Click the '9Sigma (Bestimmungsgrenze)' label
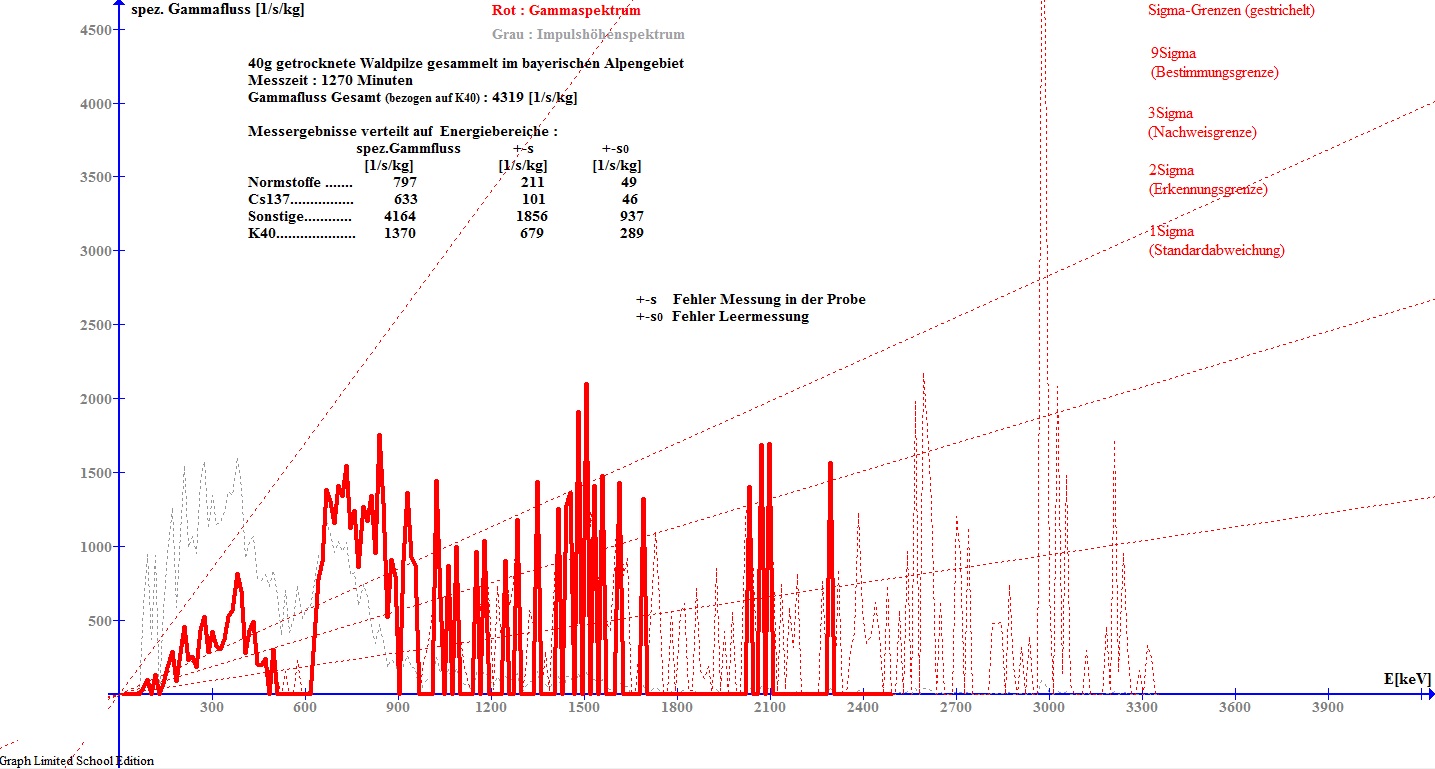Image resolution: width=1435 pixels, height=769 pixels. pyautogui.click(x=1215, y=63)
